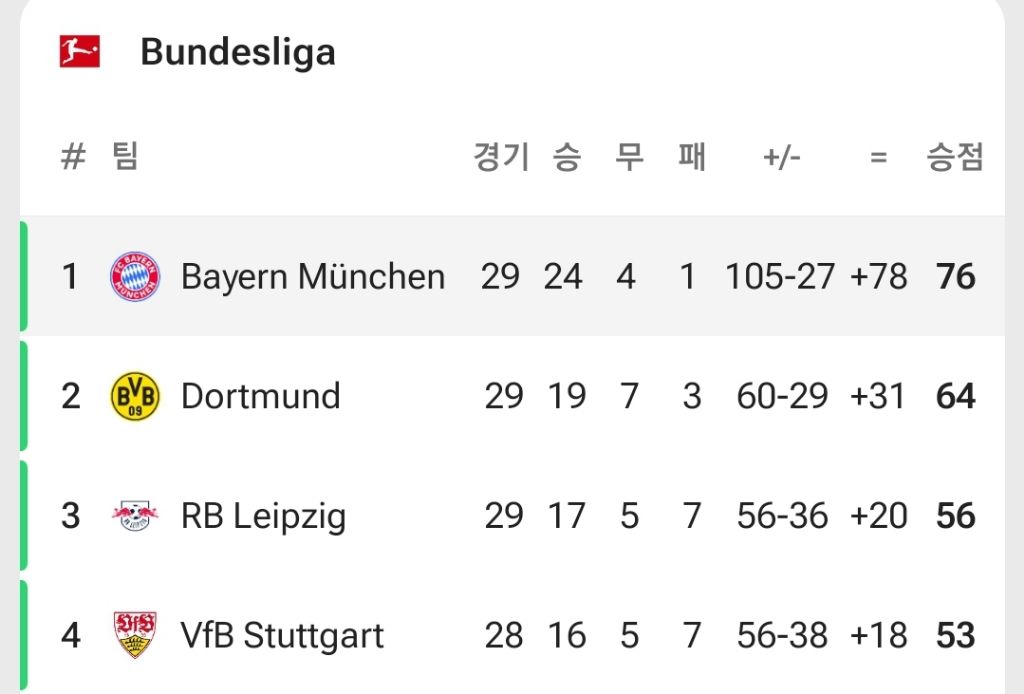The height and width of the screenshot is (694, 1024).
Task: Click the 승 wins column header
Action: 566,157
